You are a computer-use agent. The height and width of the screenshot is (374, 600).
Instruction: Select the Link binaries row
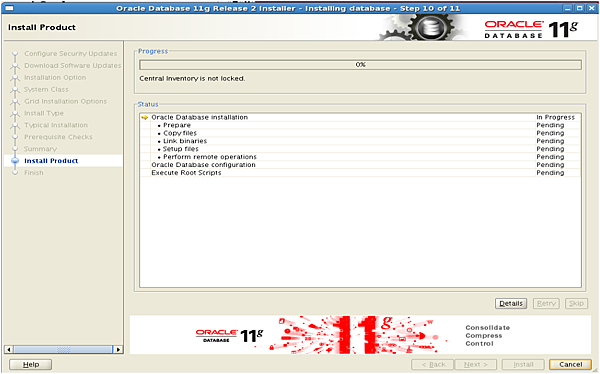click(360, 141)
